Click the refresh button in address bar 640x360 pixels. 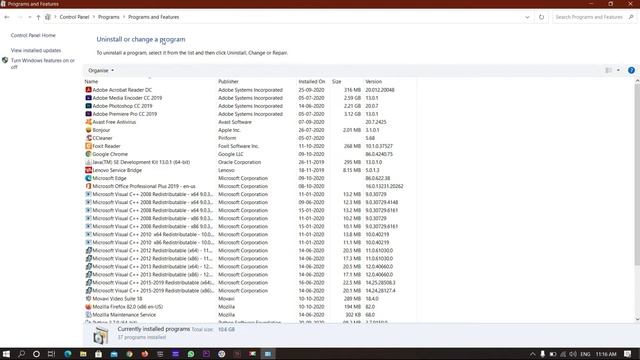click(541, 17)
